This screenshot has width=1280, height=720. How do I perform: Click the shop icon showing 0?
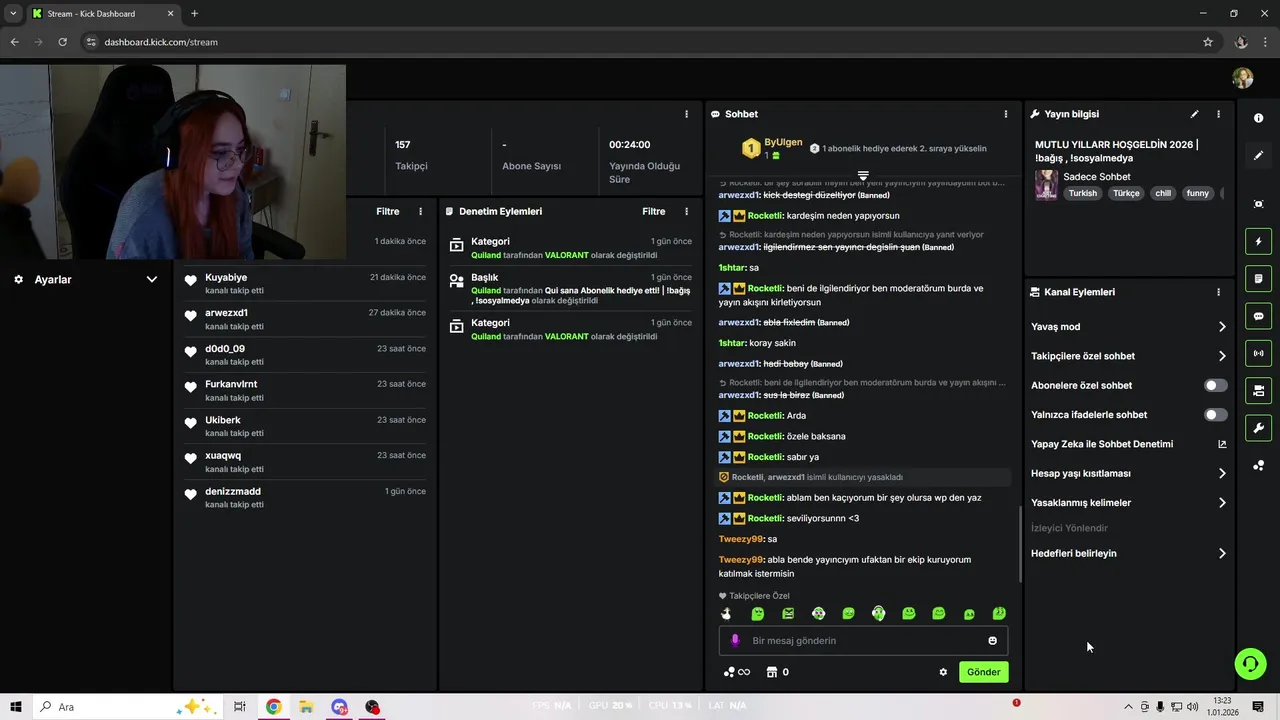point(777,672)
